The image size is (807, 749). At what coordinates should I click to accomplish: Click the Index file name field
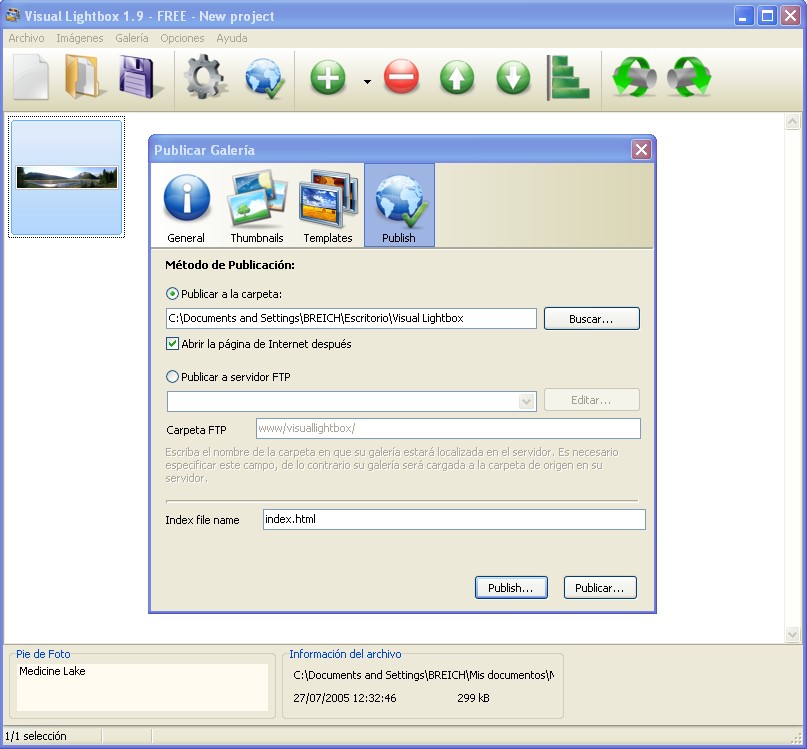(454, 519)
